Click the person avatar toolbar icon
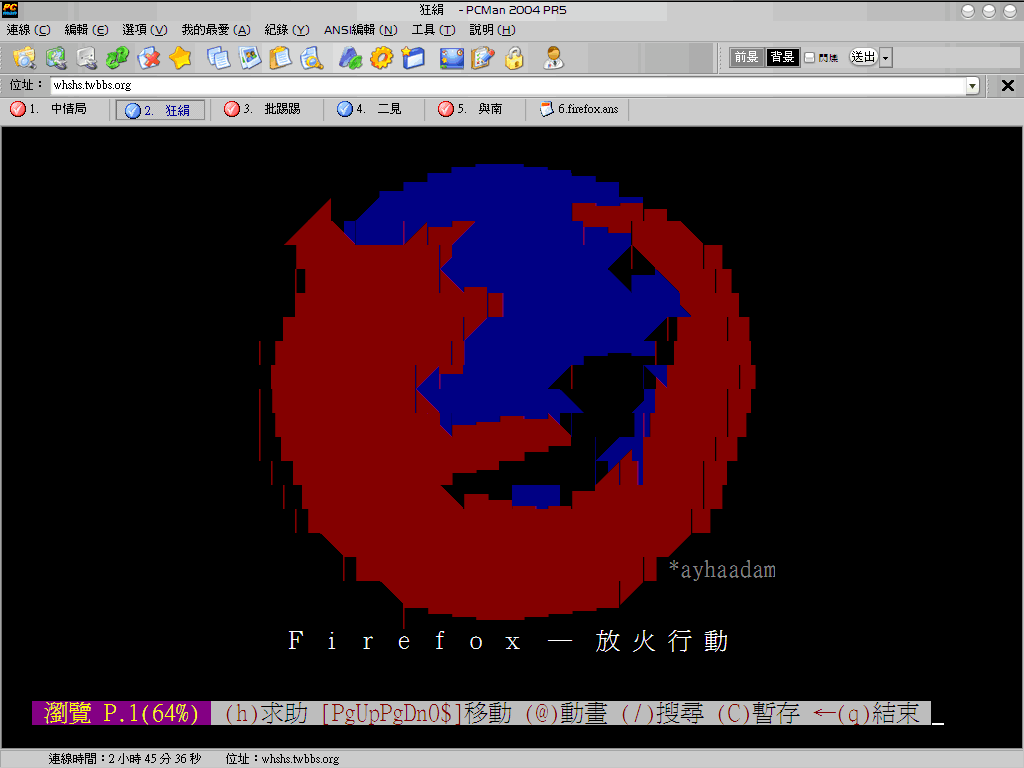The image size is (1024, 768). click(553, 57)
